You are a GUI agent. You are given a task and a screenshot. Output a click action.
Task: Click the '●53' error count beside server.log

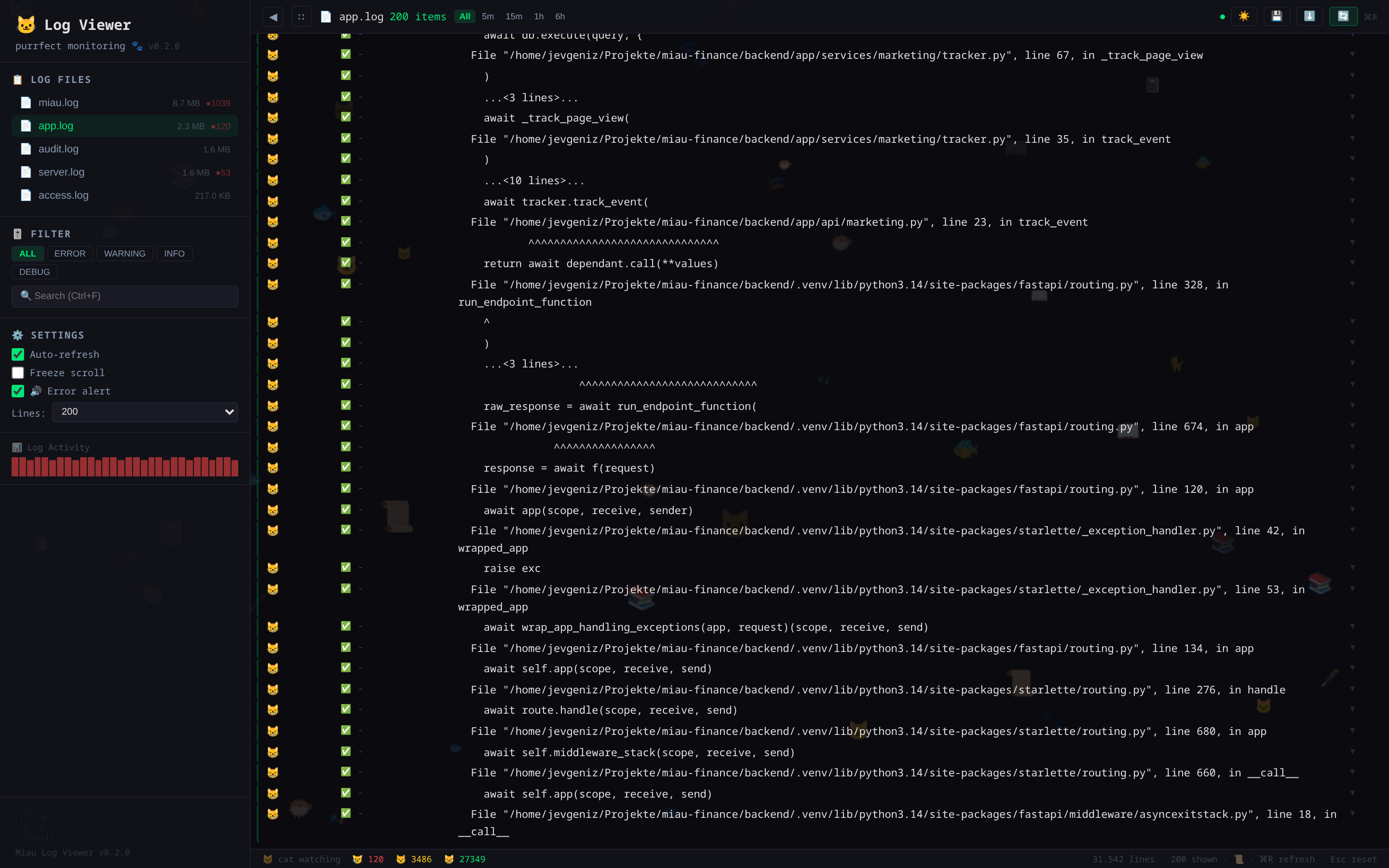click(223, 172)
